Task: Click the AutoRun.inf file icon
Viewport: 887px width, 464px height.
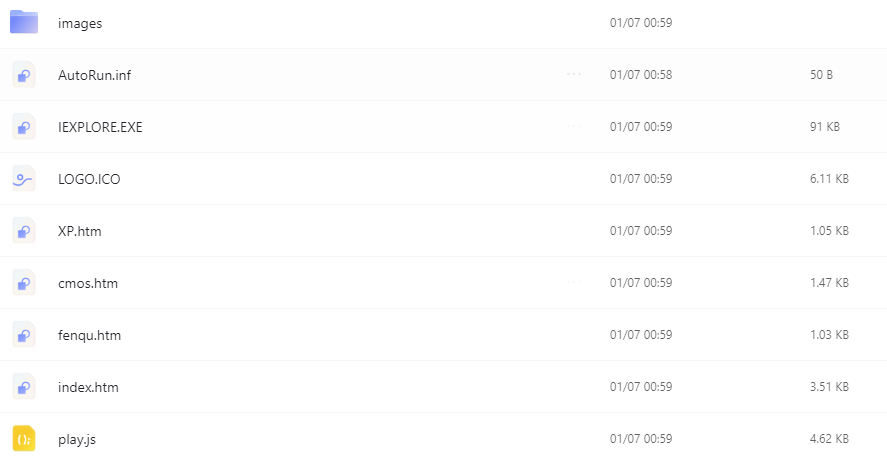Action: 24,75
